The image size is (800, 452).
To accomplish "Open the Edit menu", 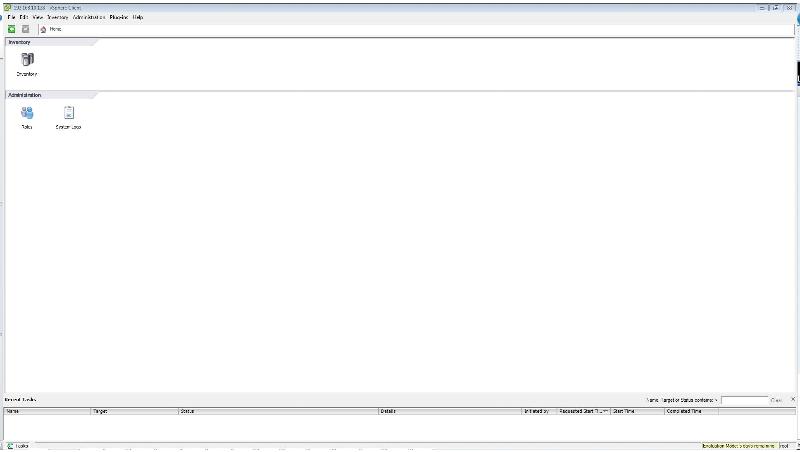I will tap(23, 17).
